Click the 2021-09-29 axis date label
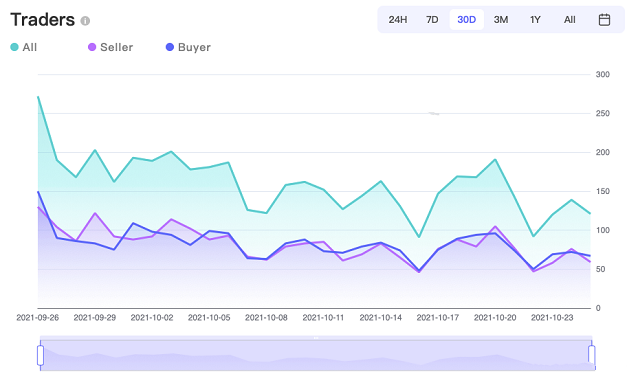Viewport: 632px width, 382px height. click(95, 318)
